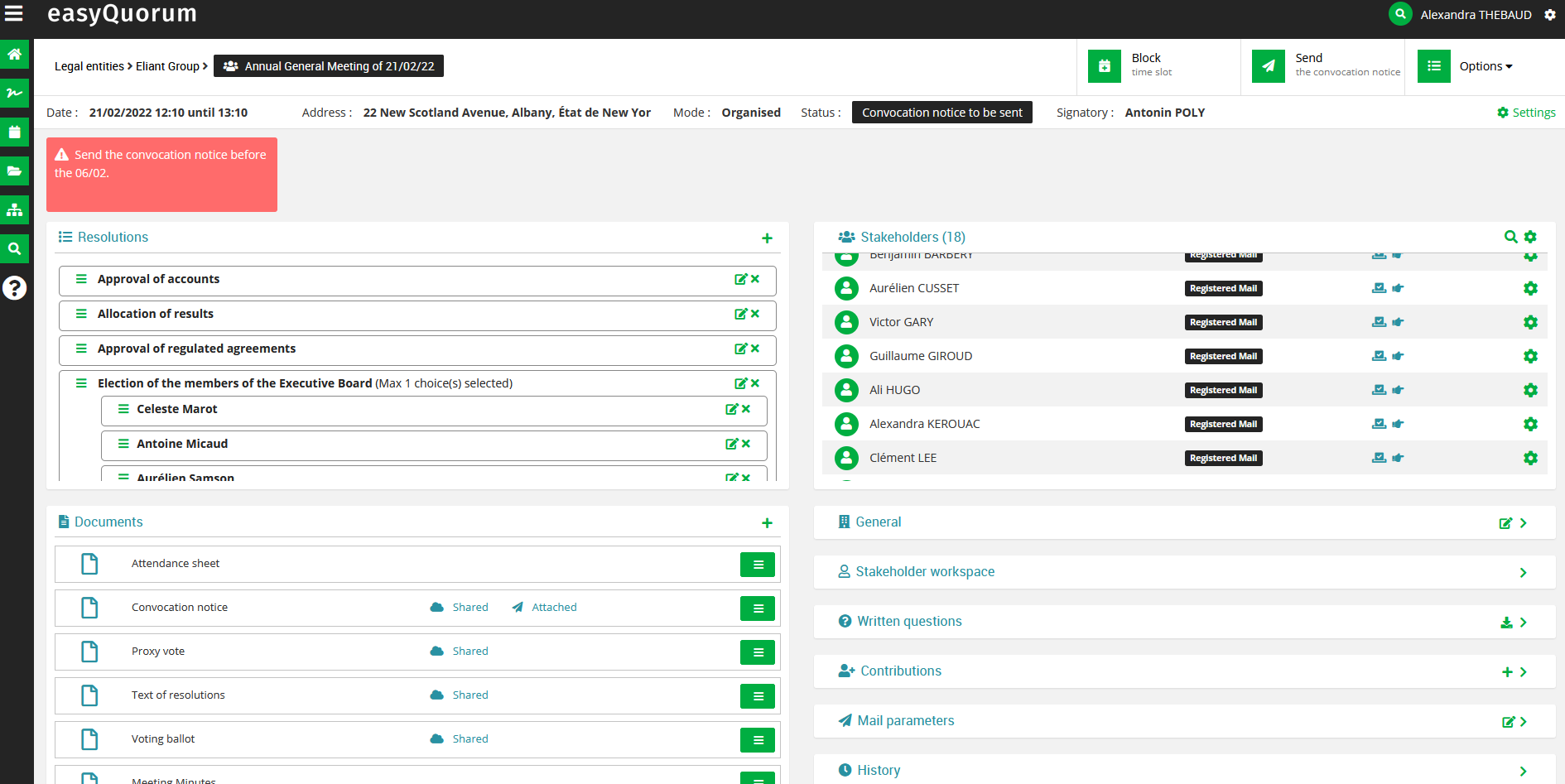Click the help question mark icon
The width and height of the screenshot is (1565, 784).
[14, 288]
